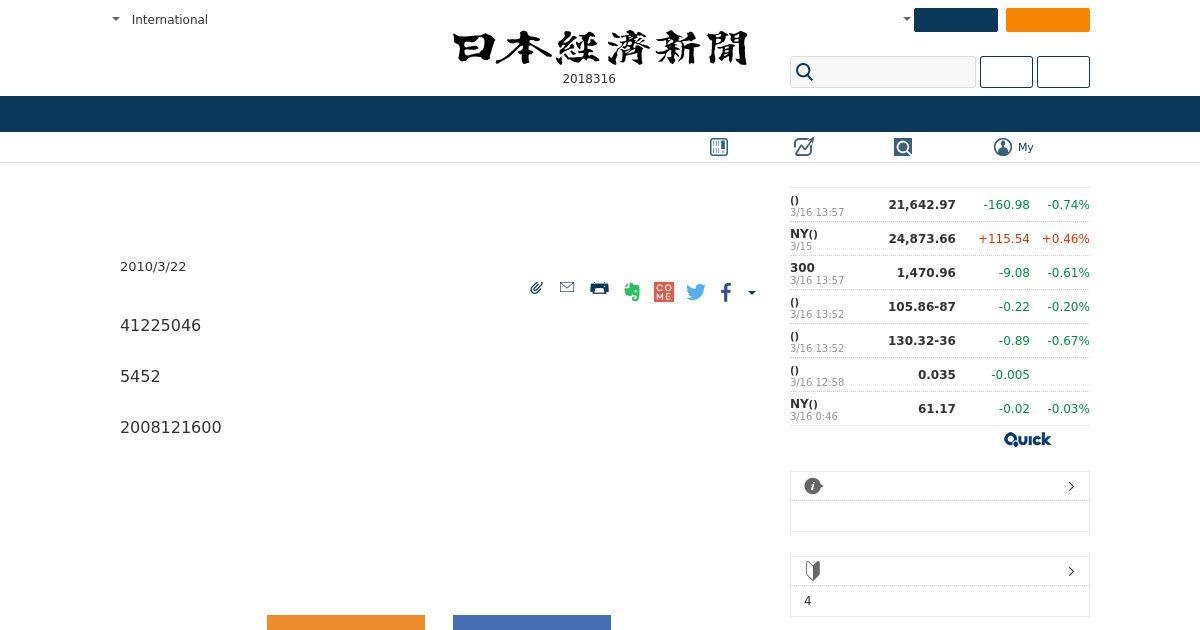Click the dark blue header button
1200x630 pixels.
coord(955,20)
